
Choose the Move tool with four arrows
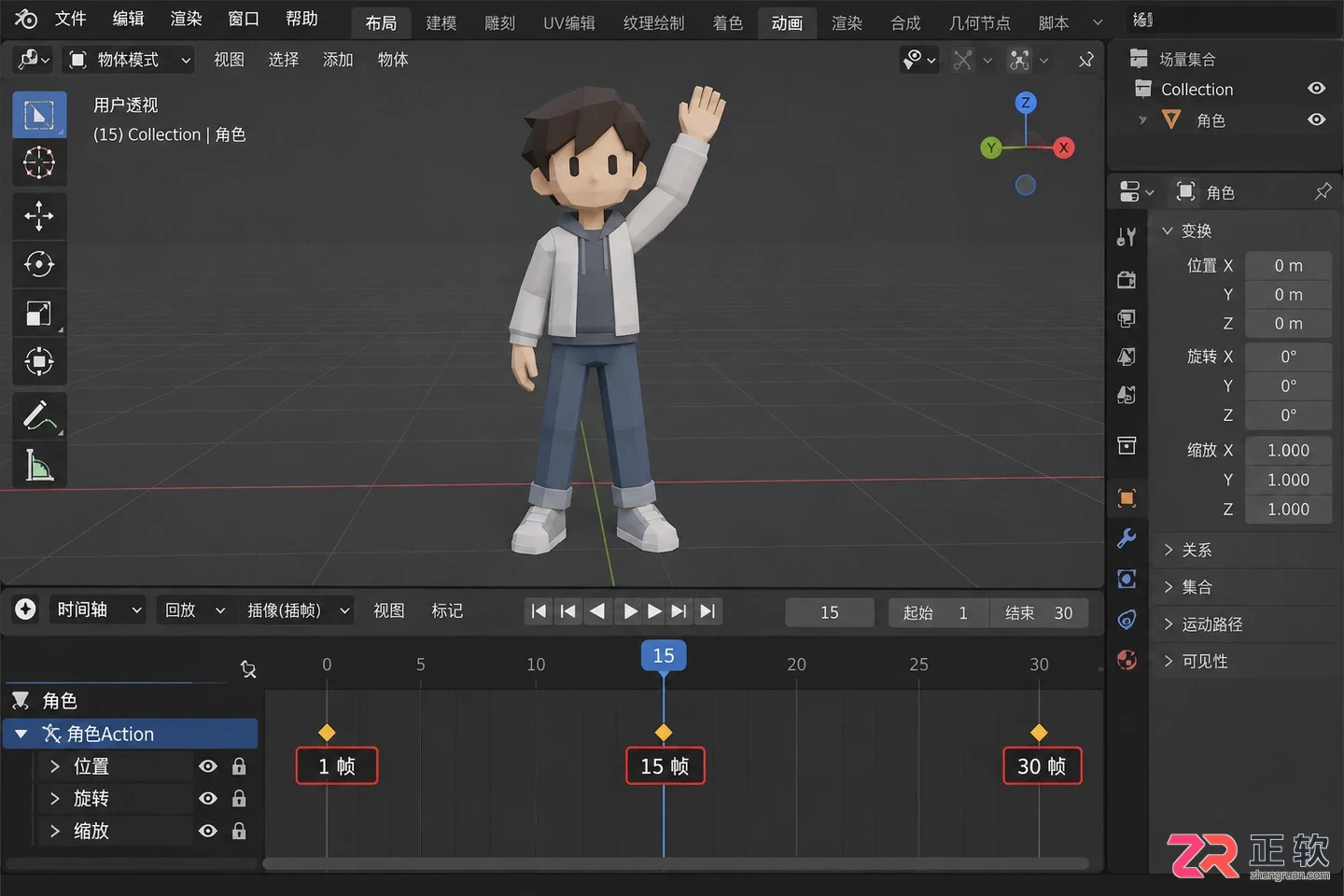pos(39,216)
